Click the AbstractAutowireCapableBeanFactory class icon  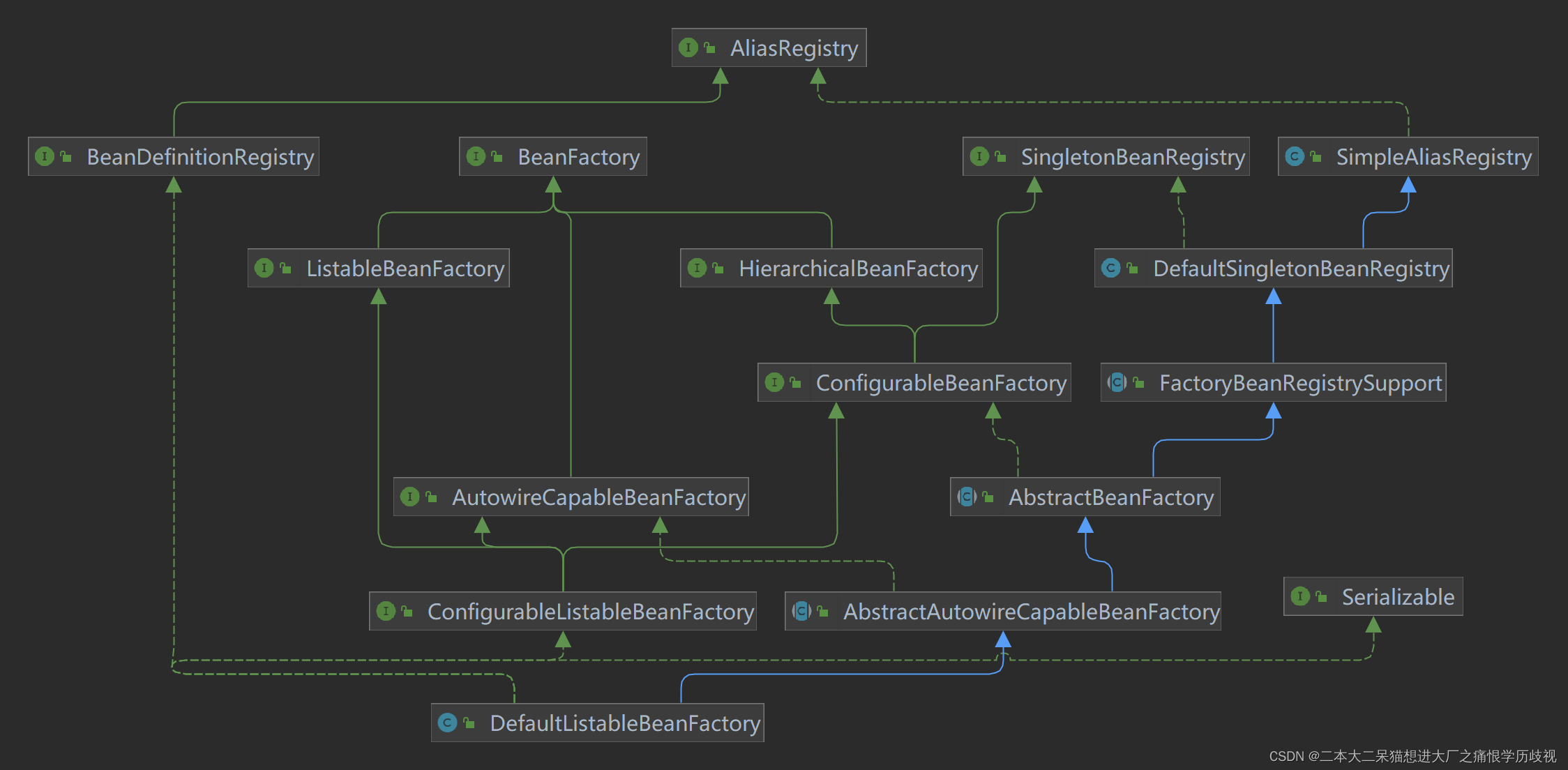point(801,611)
